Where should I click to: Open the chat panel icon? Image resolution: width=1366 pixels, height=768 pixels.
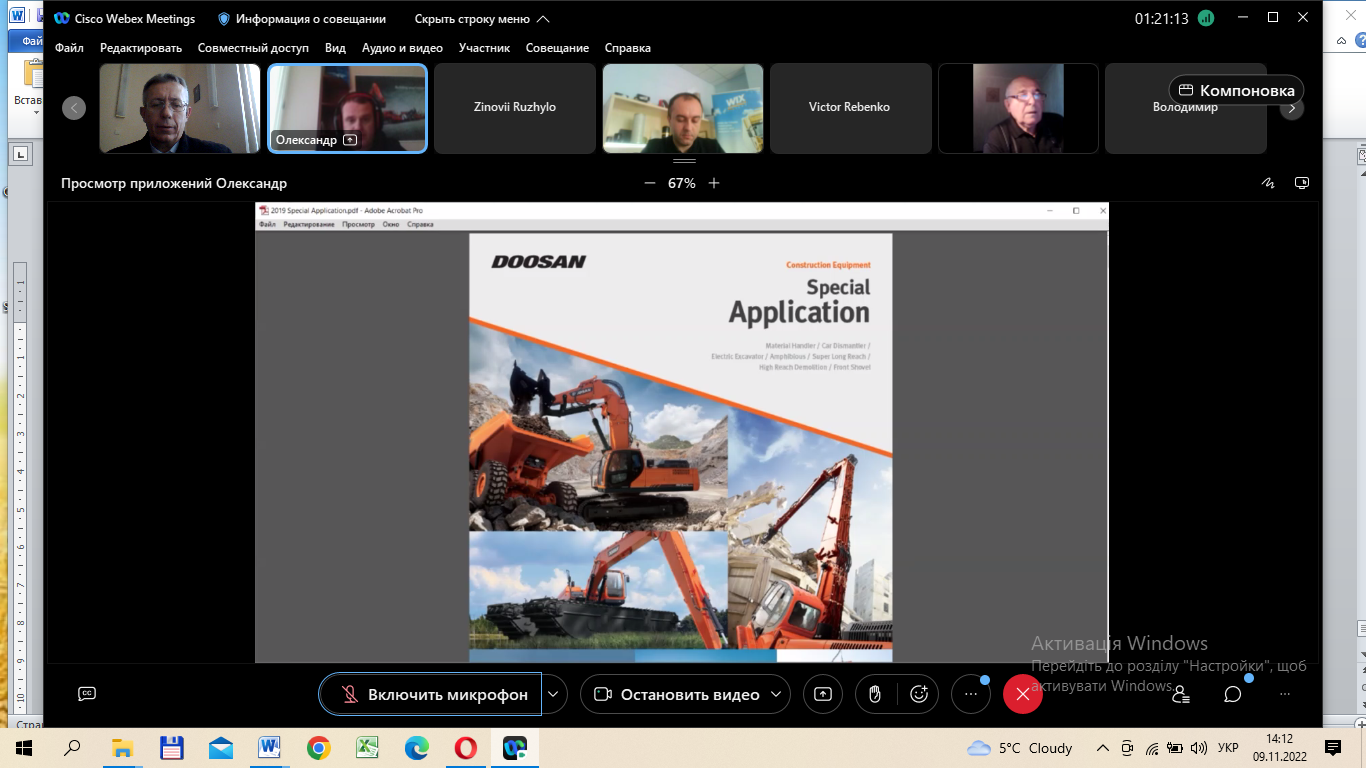coord(1233,694)
